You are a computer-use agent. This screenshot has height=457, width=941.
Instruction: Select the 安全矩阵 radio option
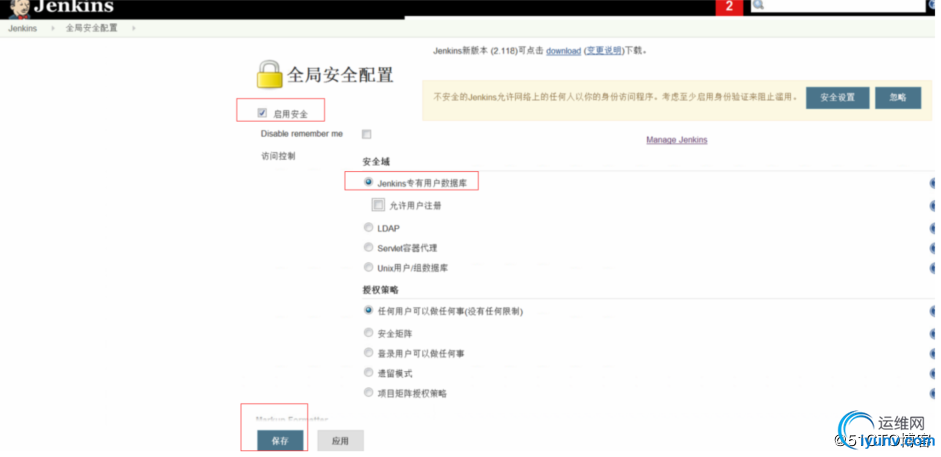(x=368, y=332)
